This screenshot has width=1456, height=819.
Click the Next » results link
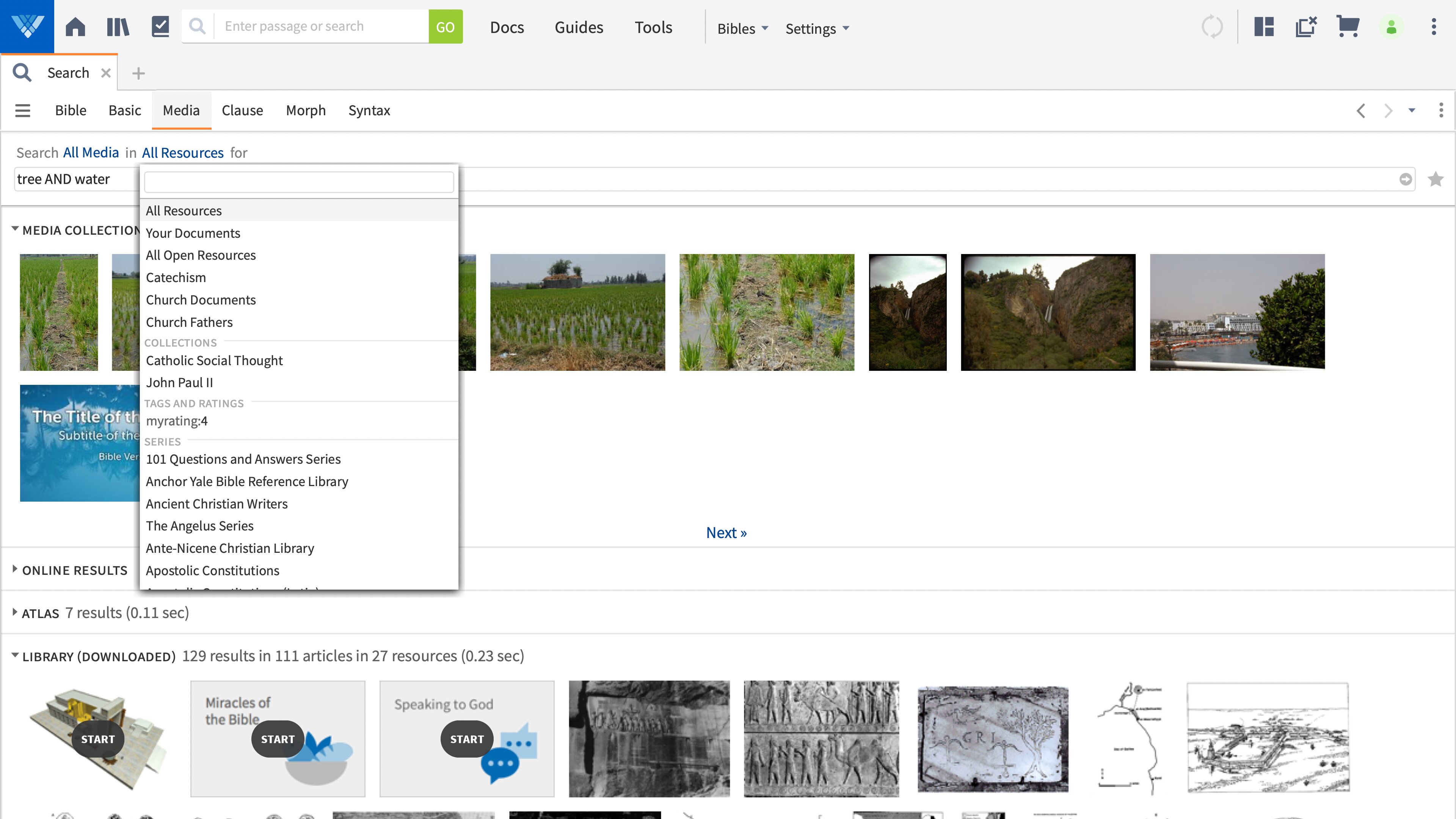(x=726, y=532)
